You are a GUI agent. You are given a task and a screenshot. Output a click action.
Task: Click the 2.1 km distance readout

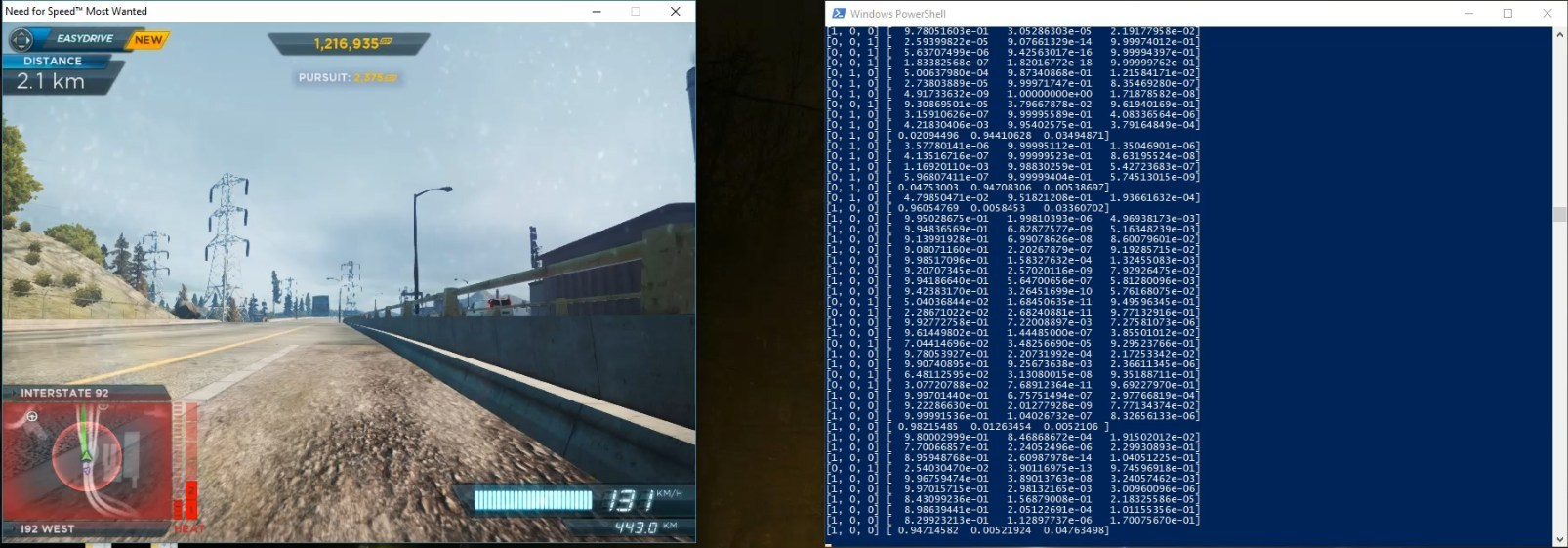coord(51,82)
